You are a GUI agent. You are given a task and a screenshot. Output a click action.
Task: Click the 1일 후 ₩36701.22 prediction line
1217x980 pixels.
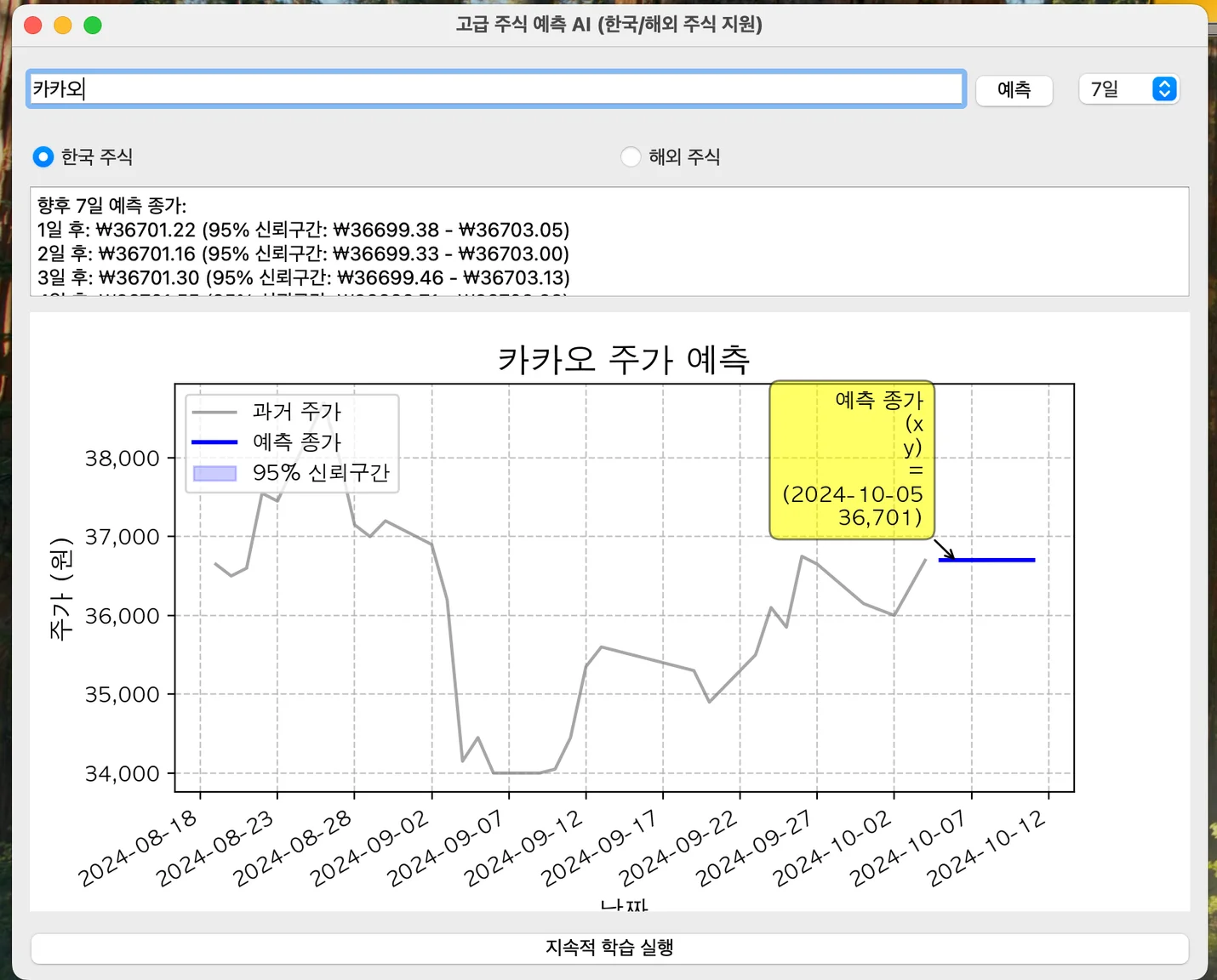tap(303, 230)
